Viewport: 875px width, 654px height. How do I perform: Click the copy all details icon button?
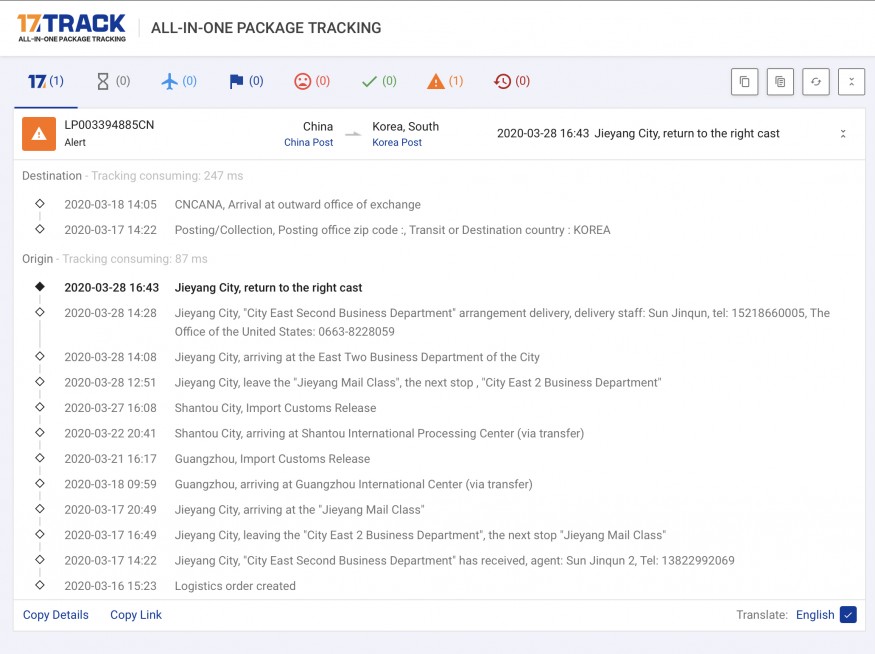pos(780,82)
